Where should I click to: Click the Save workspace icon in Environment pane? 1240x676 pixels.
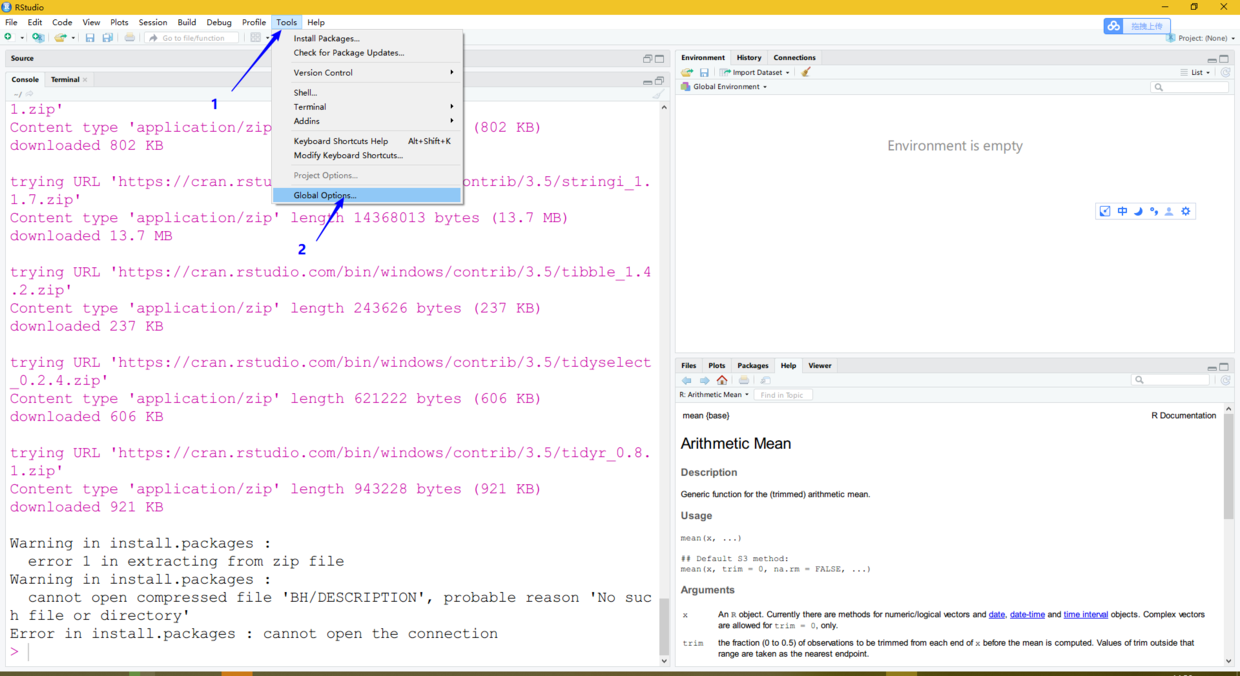pos(704,72)
